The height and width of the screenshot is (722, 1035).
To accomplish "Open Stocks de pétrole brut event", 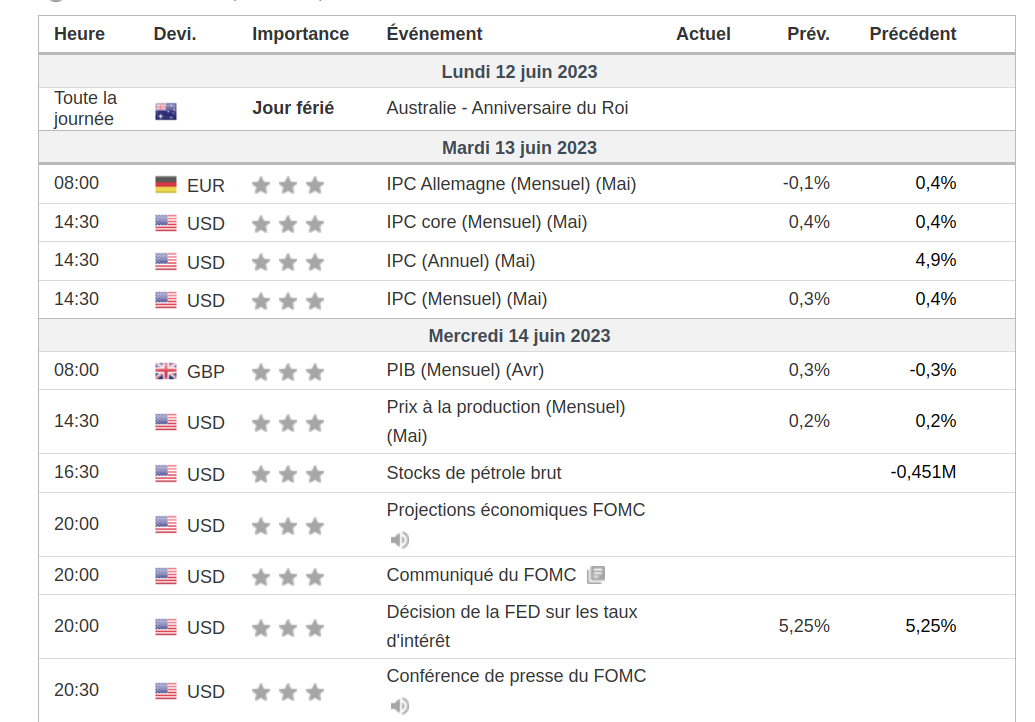I will [x=474, y=473].
